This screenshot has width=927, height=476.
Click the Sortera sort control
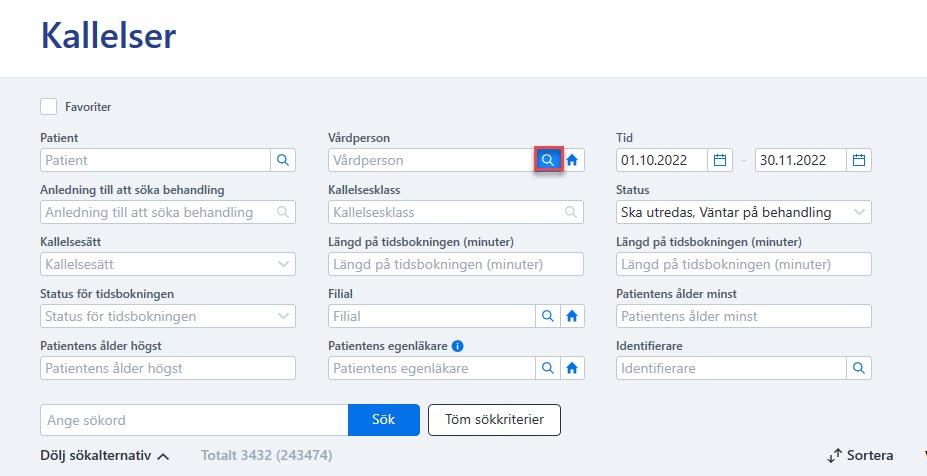point(860,456)
